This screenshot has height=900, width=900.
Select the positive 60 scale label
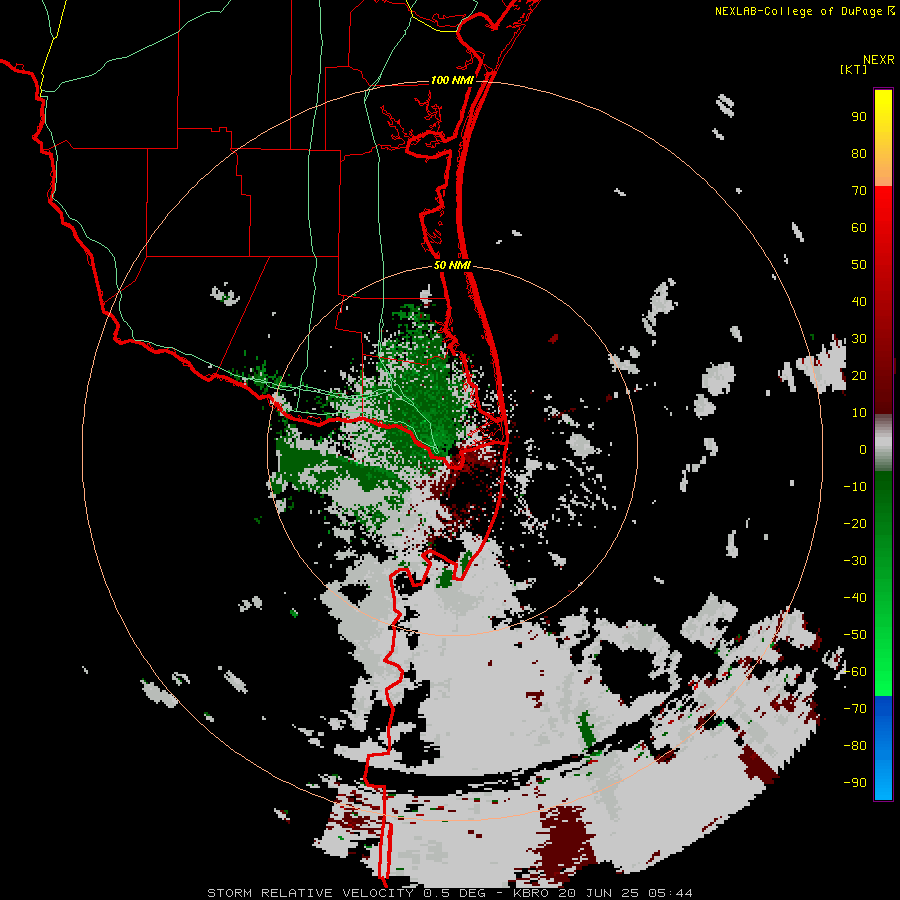(x=859, y=227)
